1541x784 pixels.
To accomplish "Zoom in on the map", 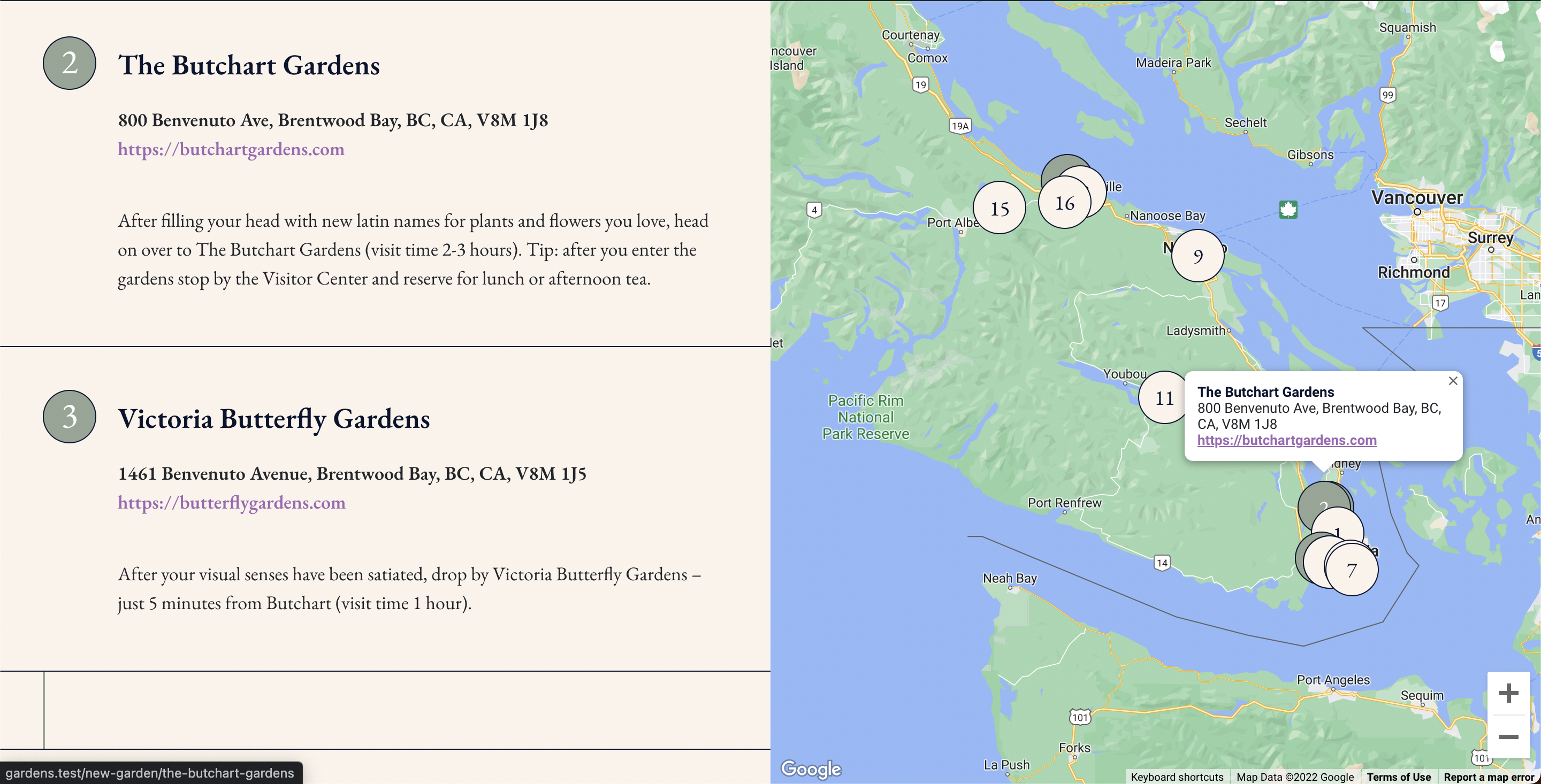I will coord(1508,694).
